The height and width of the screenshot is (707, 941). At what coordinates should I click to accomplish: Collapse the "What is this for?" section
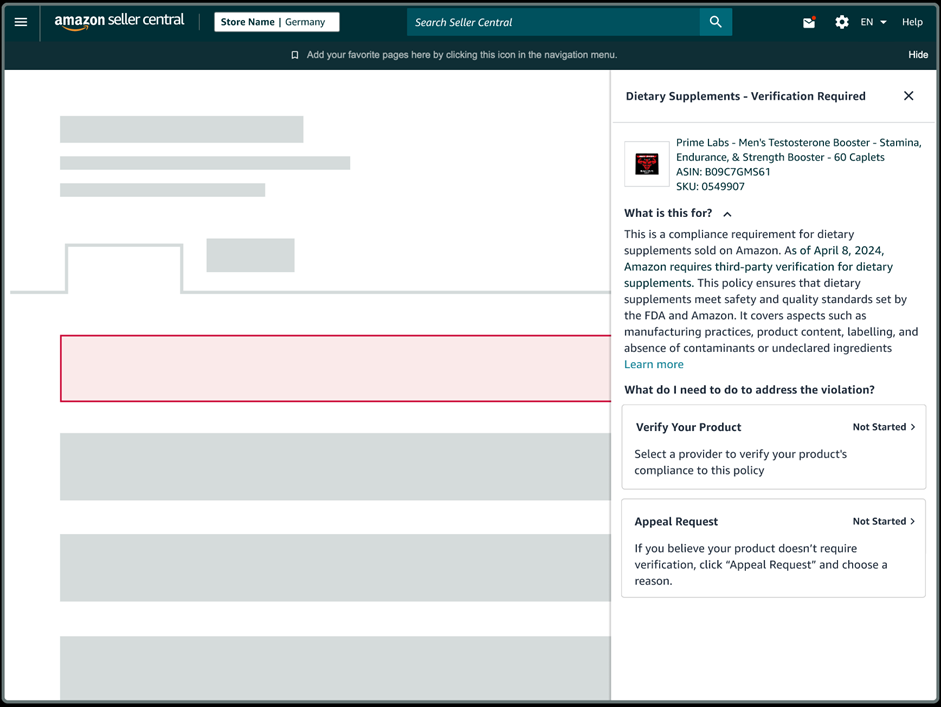727,214
